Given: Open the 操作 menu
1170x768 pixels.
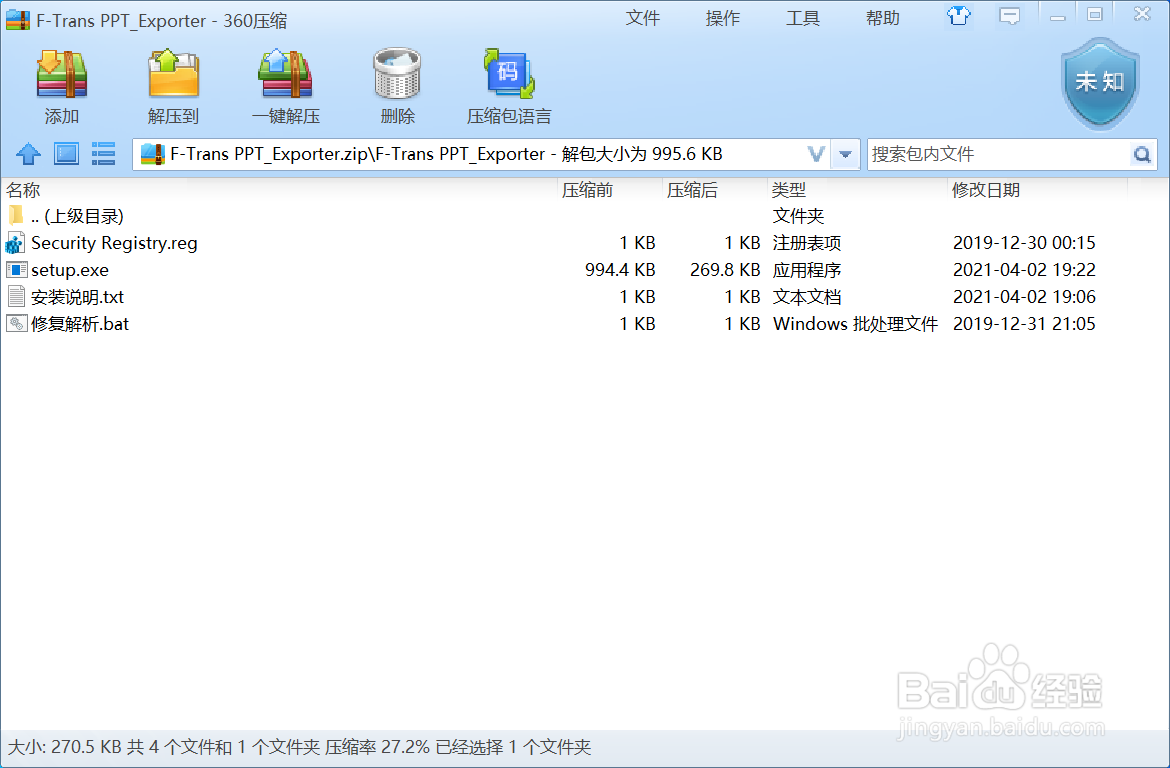Looking at the screenshot, I should click(x=722, y=18).
